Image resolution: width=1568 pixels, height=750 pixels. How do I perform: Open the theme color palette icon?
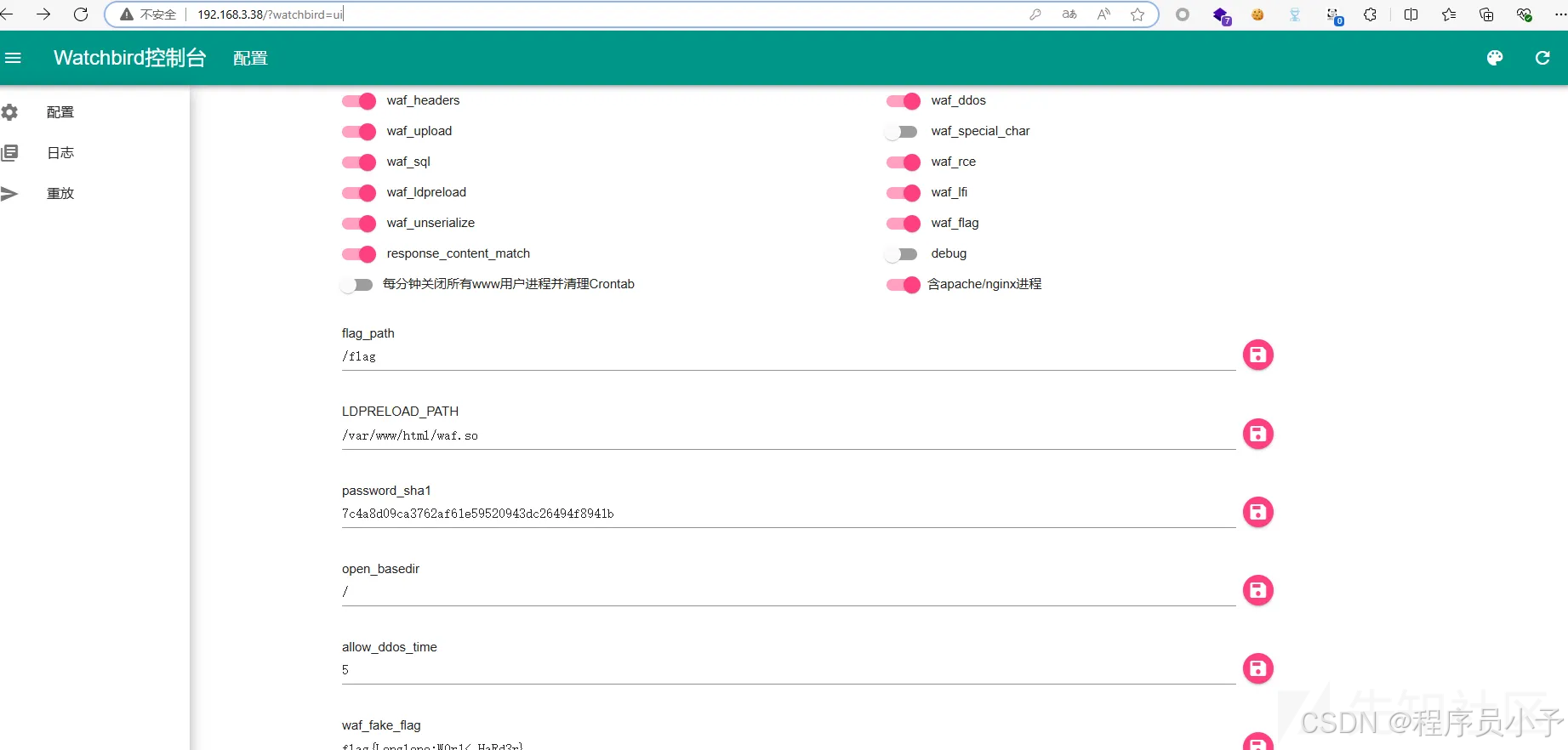tap(1495, 58)
